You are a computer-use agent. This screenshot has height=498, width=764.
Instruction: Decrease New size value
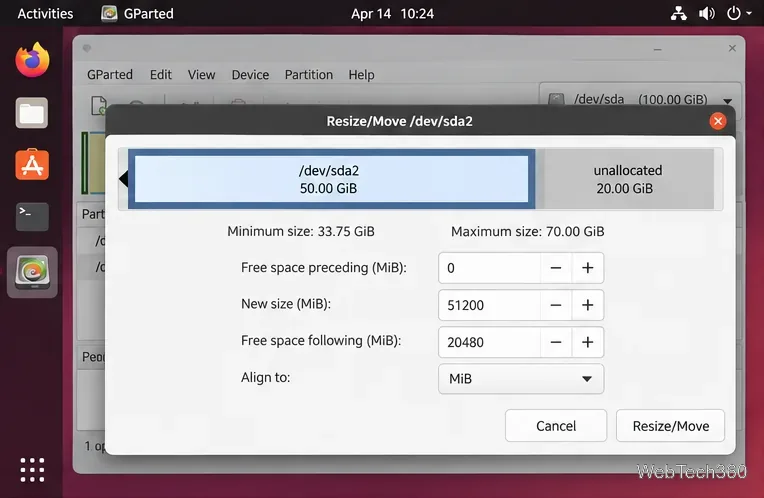click(555, 305)
